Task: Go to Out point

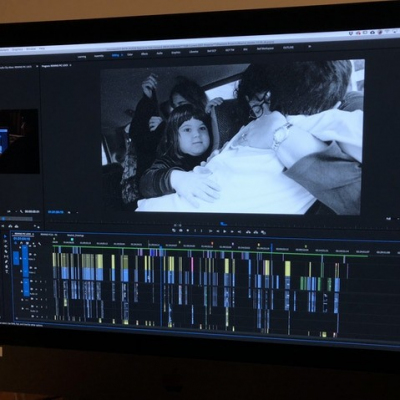Action: 239,232
